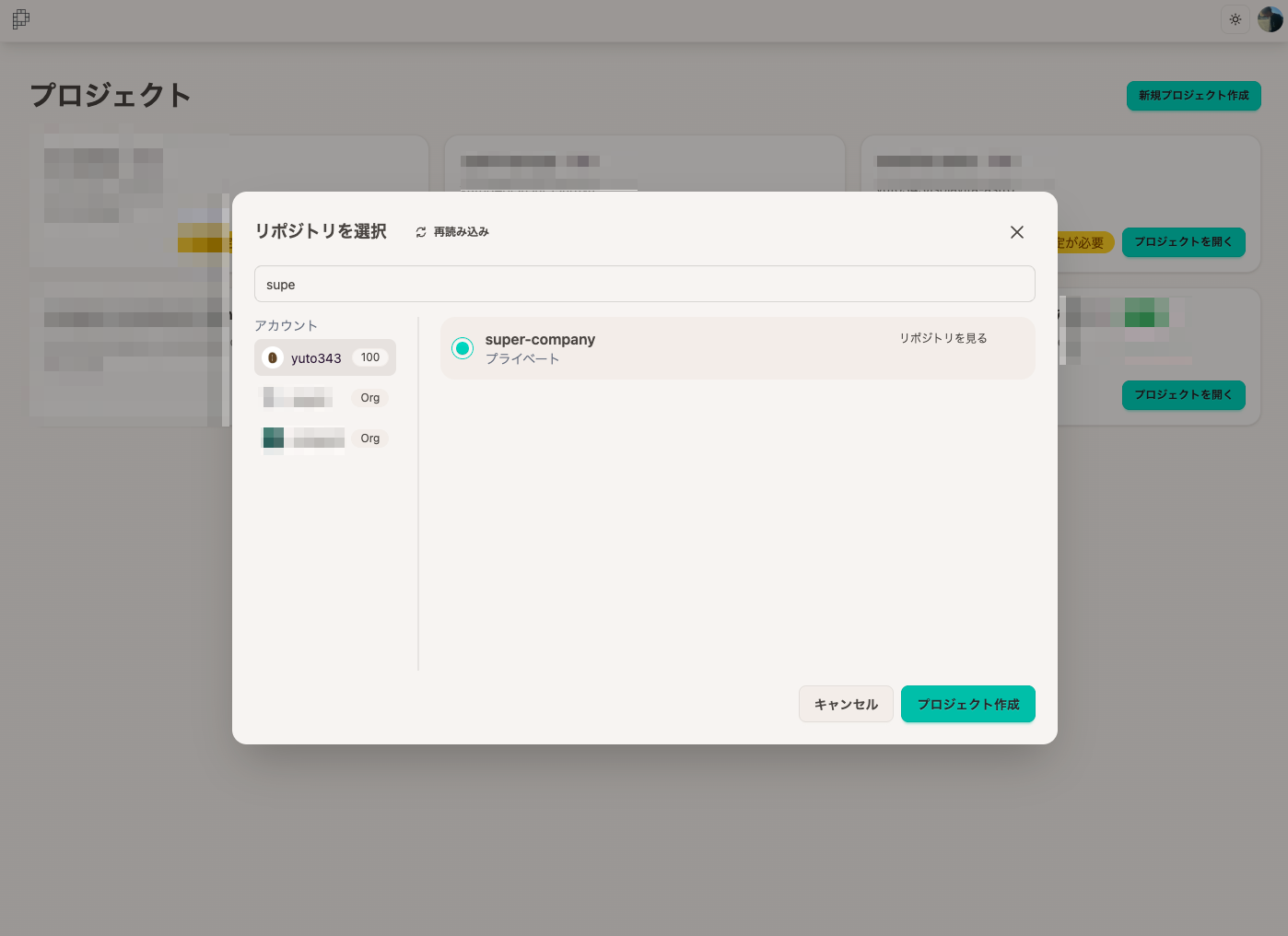Viewport: 1288px width, 936px height.
Task: Click the lower プロジェクトを開く button behind dialog
Action: tap(1184, 395)
